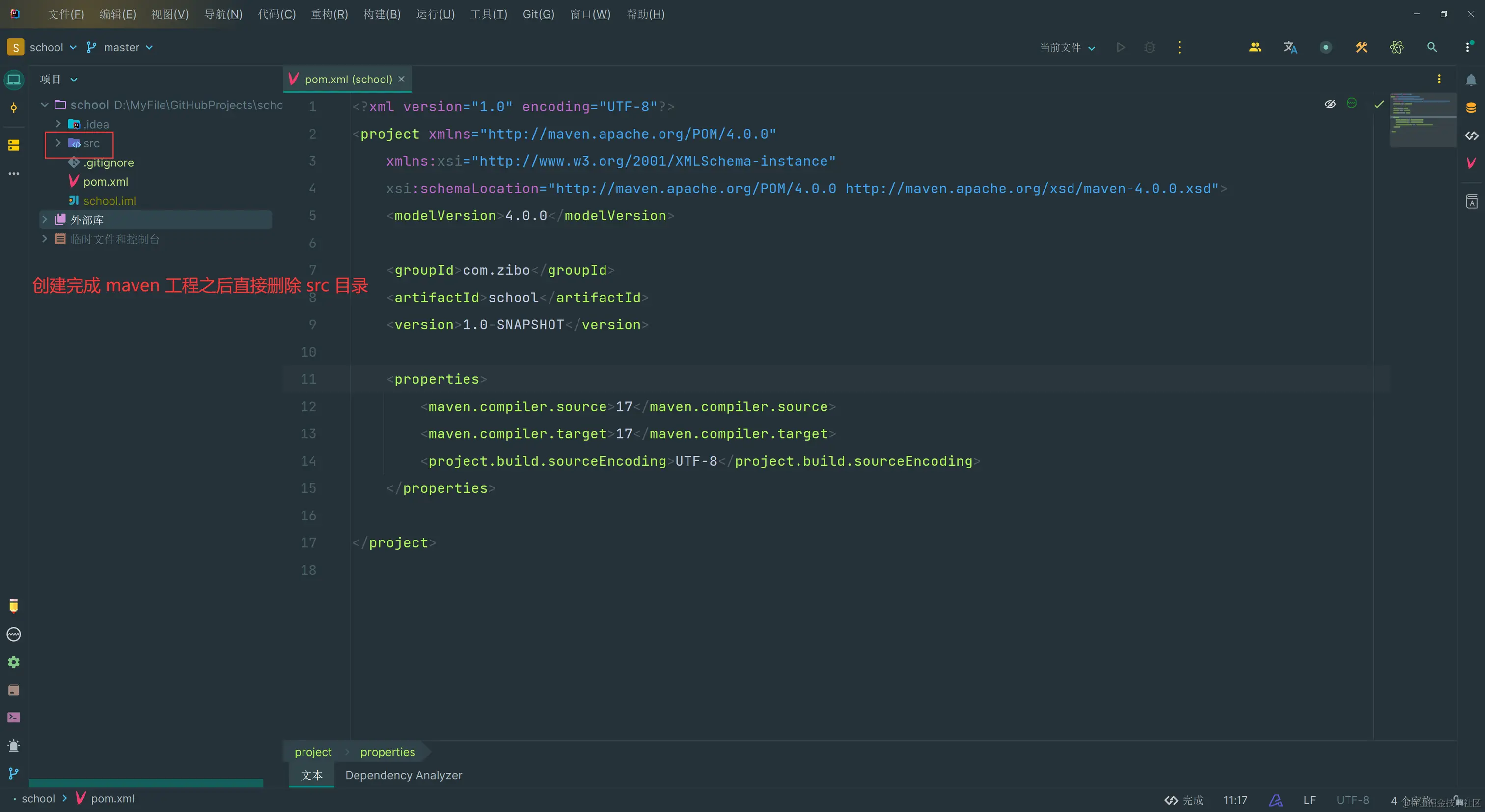This screenshot has width=1485, height=812.
Task: Open the Terminal tool window icon
Action: click(x=14, y=717)
